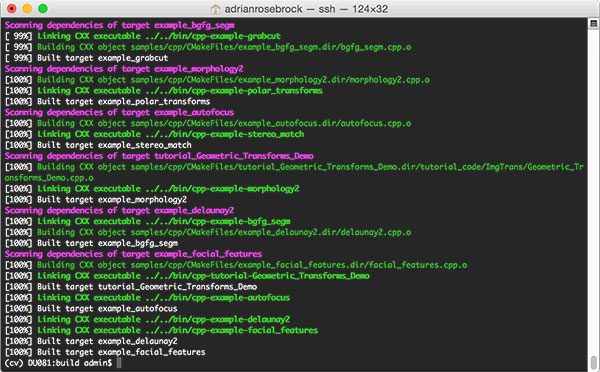Click the yellow minimize window button
The image size is (600, 372).
click(x=27, y=8)
